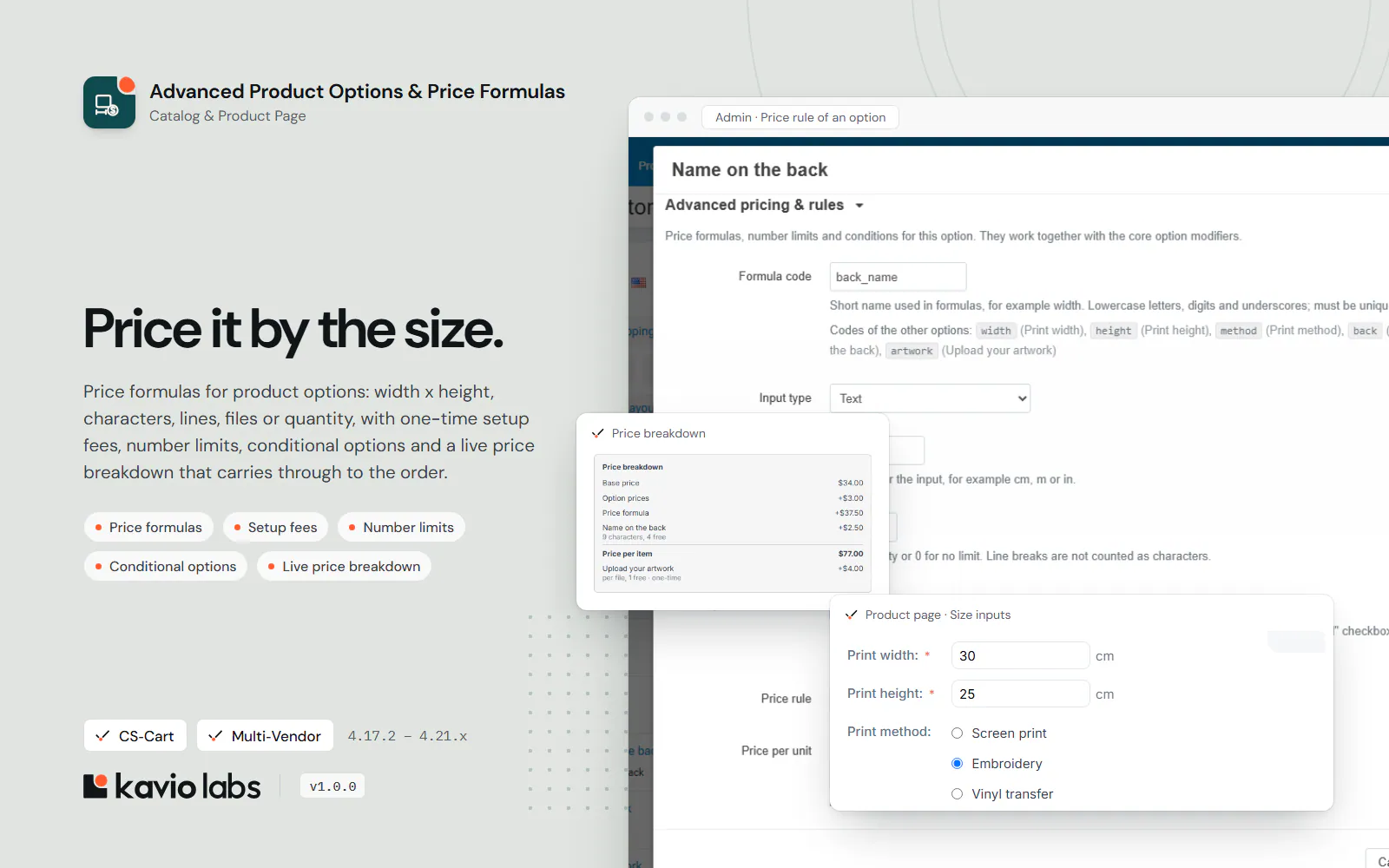
Task: Click the '+$37.50' price formula amount
Action: 849,513
